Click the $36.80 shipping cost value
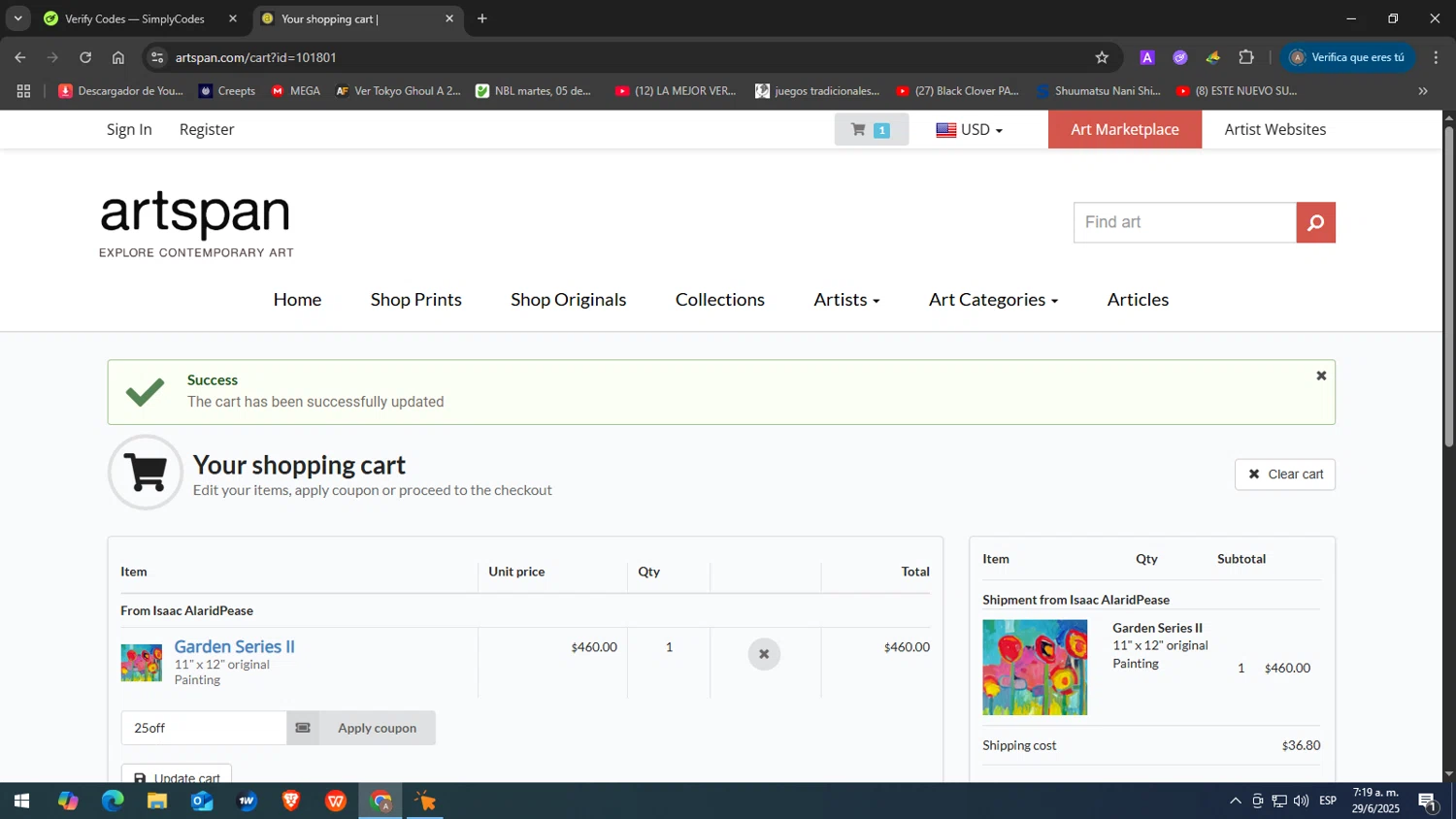1456x819 pixels. click(x=1301, y=745)
